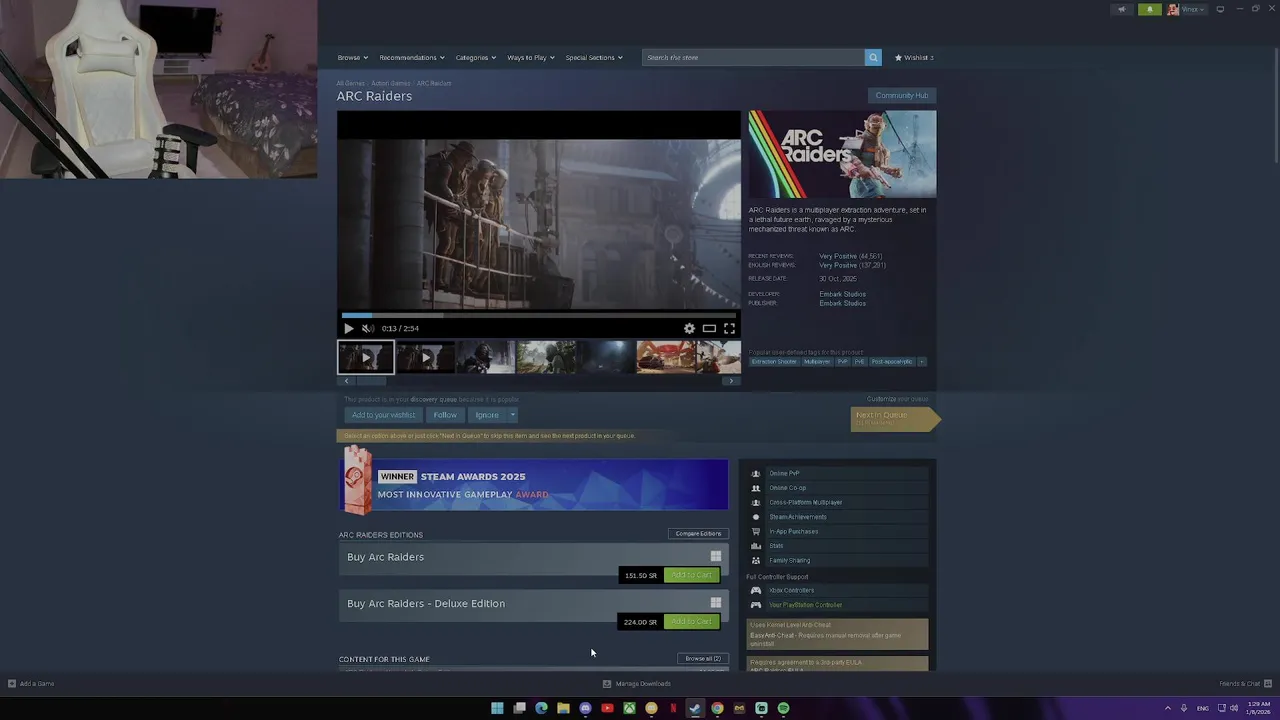The width and height of the screenshot is (1280, 720).
Task: Expand the Recommendations menu
Action: (411, 57)
